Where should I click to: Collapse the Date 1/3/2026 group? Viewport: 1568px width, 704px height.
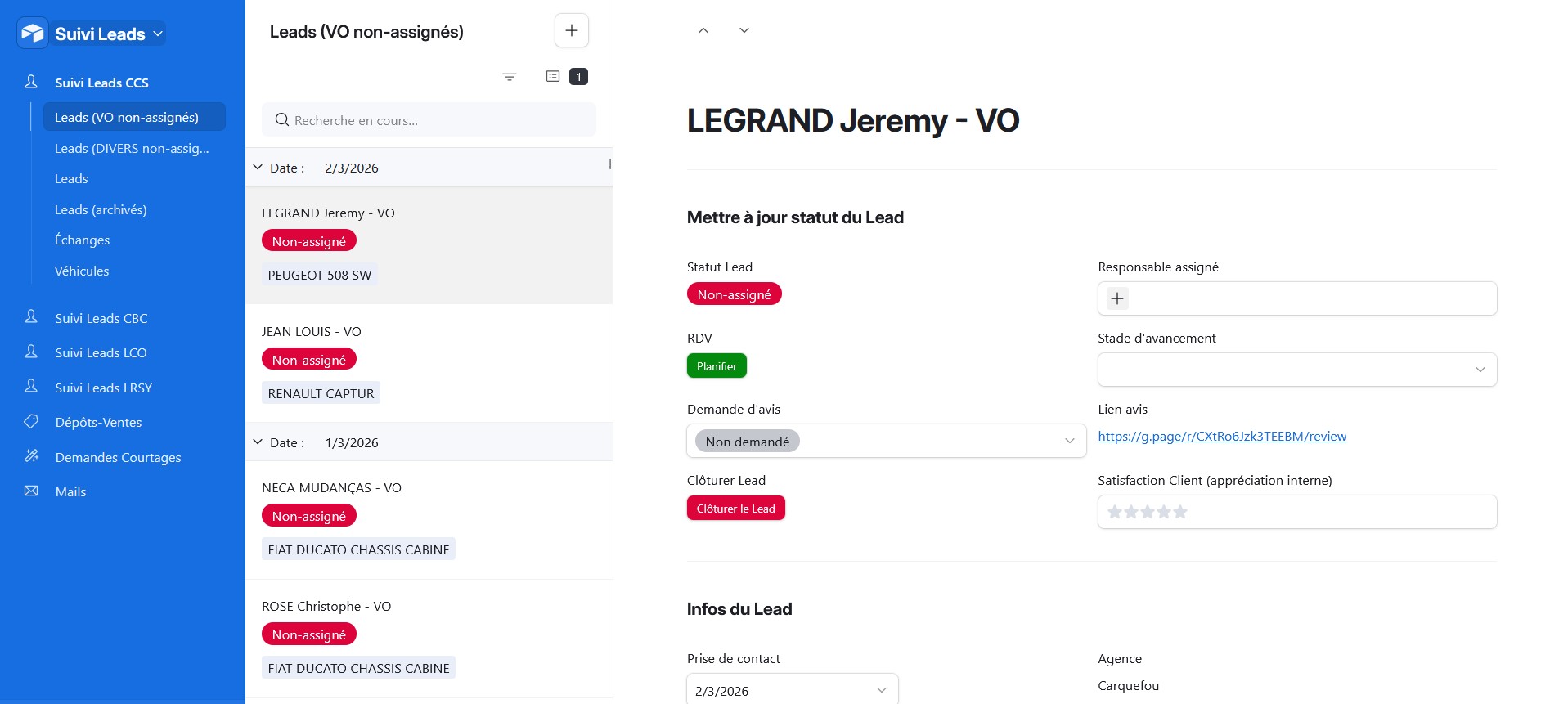click(x=258, y=442)
